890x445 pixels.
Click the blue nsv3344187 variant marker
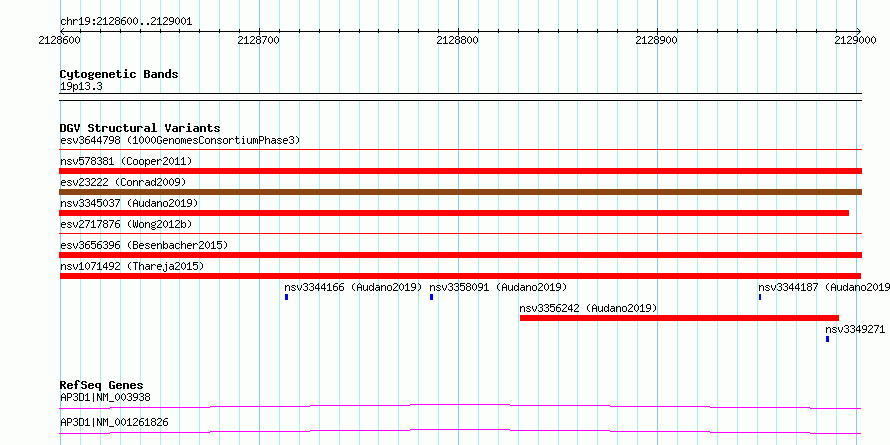tap(760, 297)
